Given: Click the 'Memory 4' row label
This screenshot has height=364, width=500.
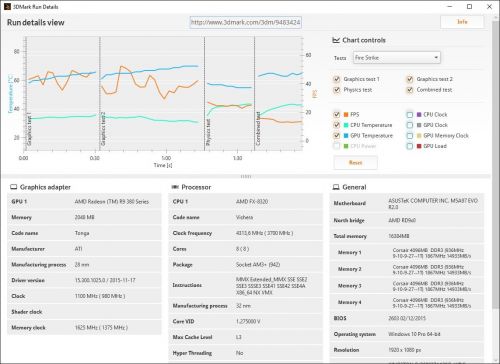Looking at the screenshot, I should 350,302.
